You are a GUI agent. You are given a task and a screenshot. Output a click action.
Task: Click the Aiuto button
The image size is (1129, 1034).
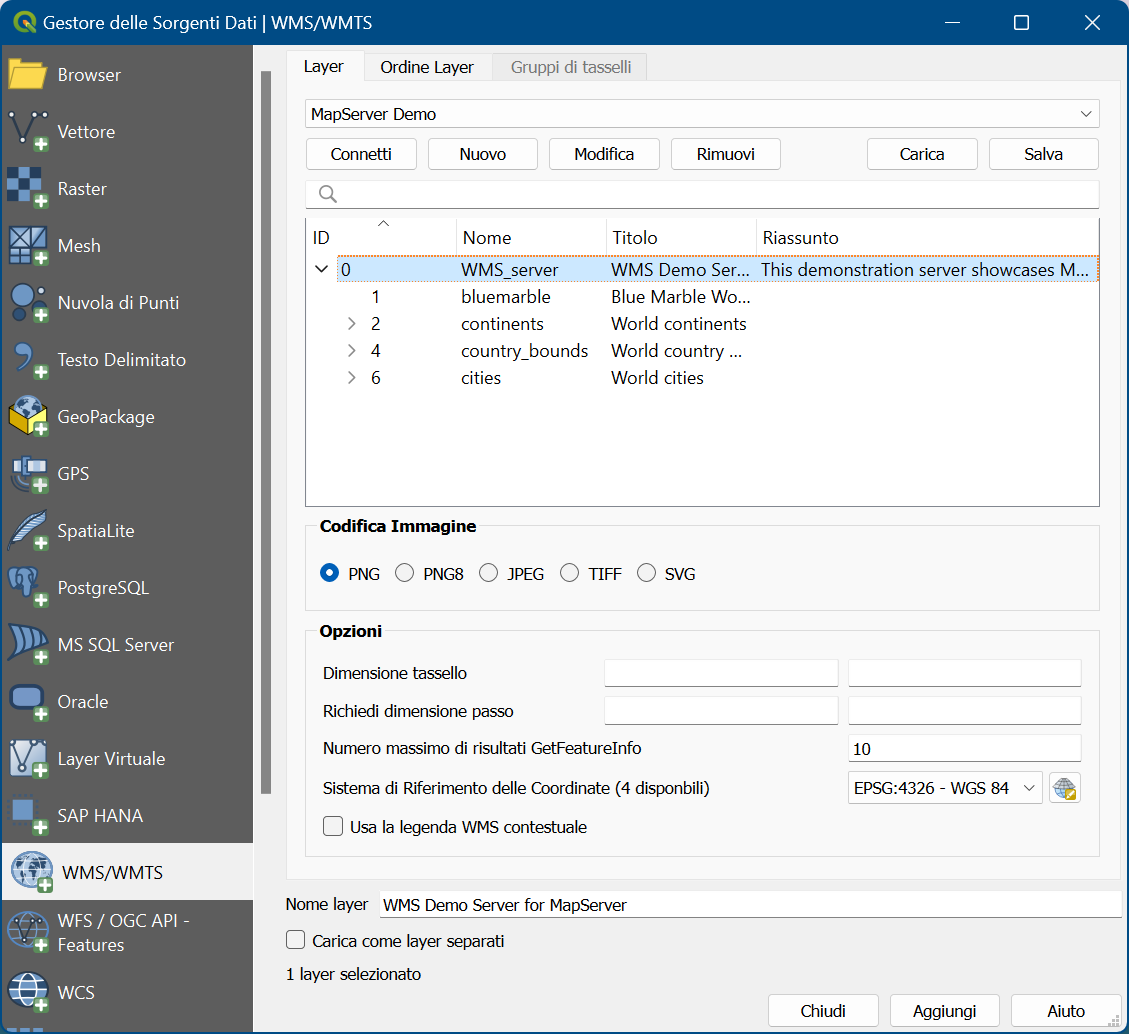tap(1066, 1011)
